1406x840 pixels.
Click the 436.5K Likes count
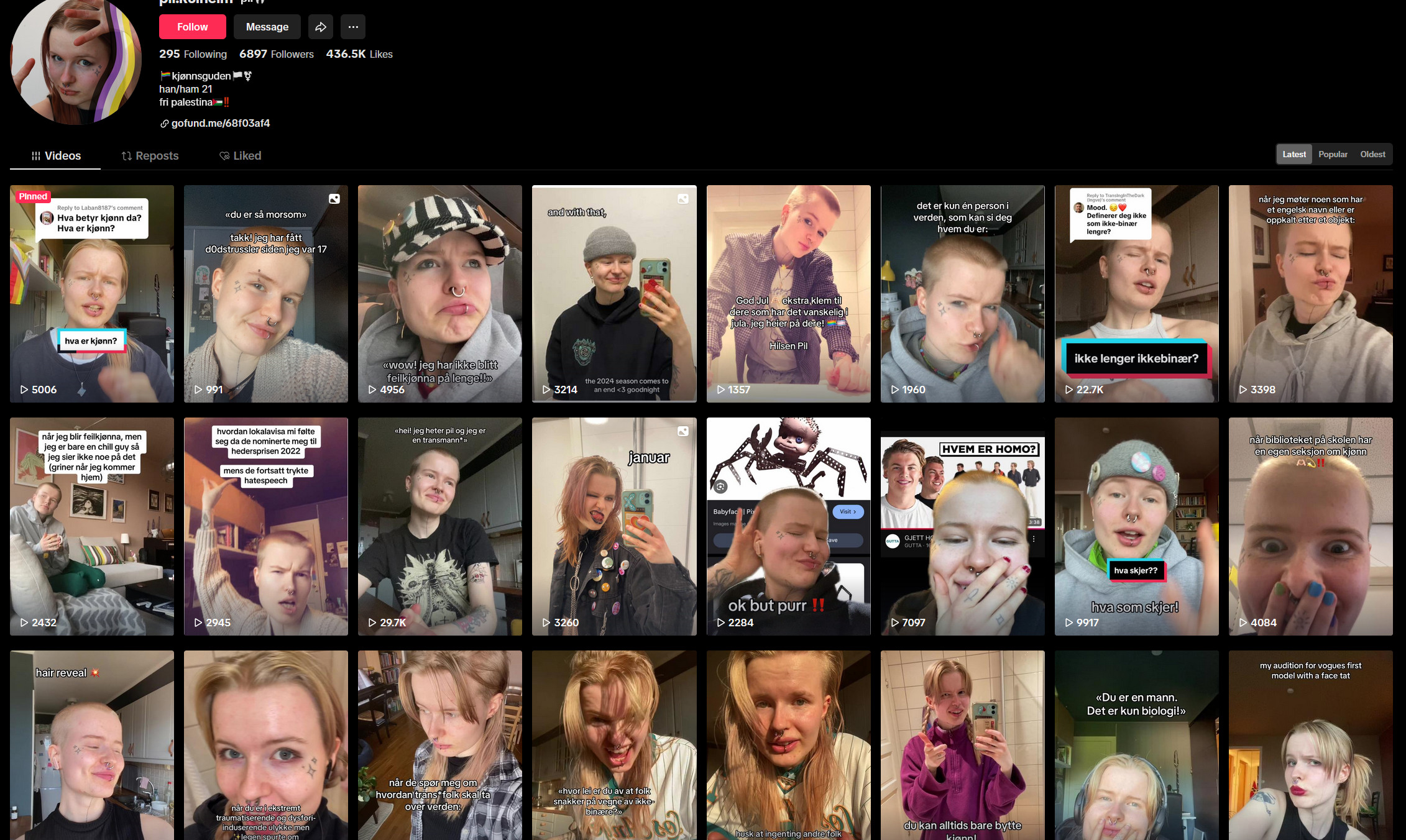(x=359, y=54)
